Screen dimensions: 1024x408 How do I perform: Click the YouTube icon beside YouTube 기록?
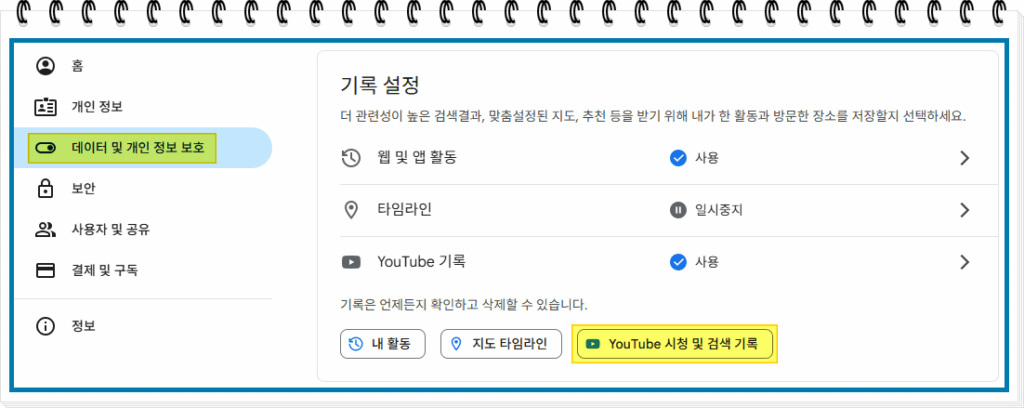point(351,262)
